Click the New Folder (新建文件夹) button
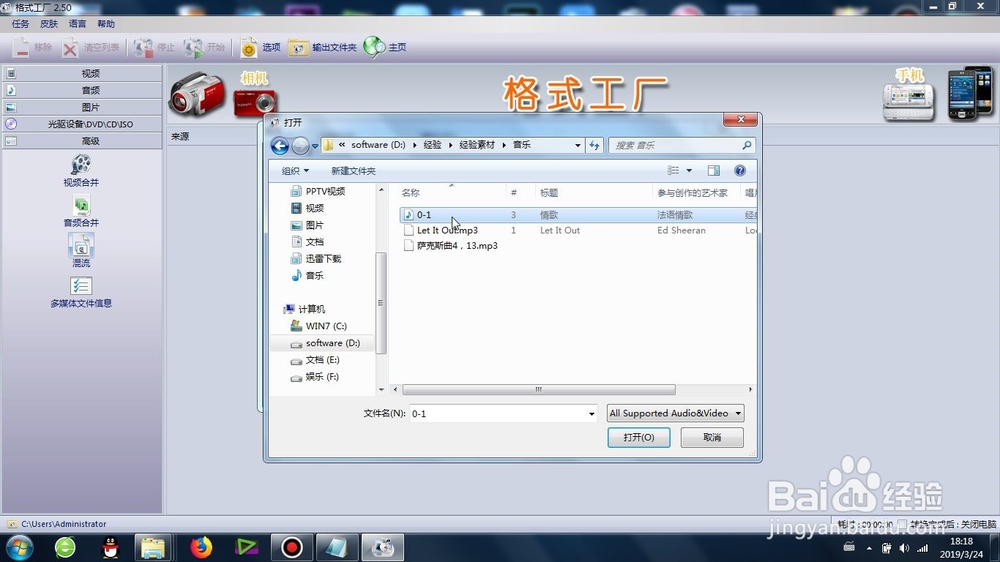Image resolution: width=1000 pixels, height=562 pixels. [x=353, y=170]
